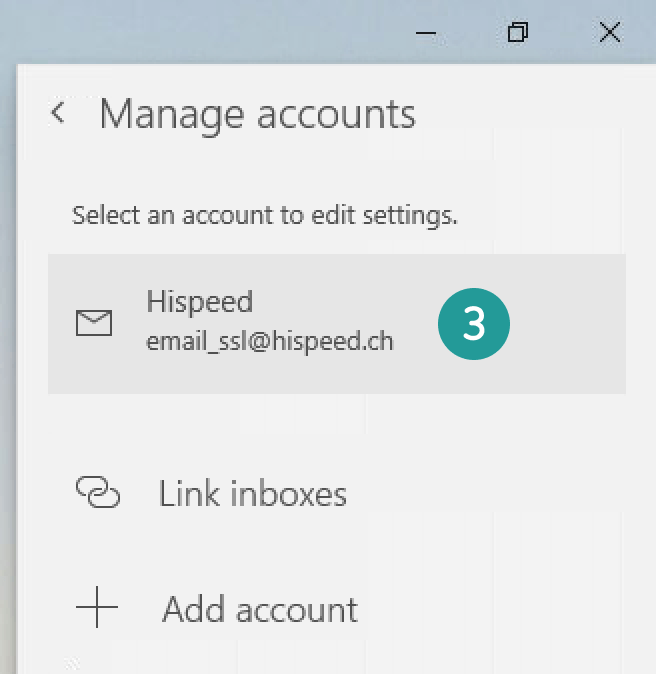Select the text 'Select an account to edit settings.'

[264, 216]
